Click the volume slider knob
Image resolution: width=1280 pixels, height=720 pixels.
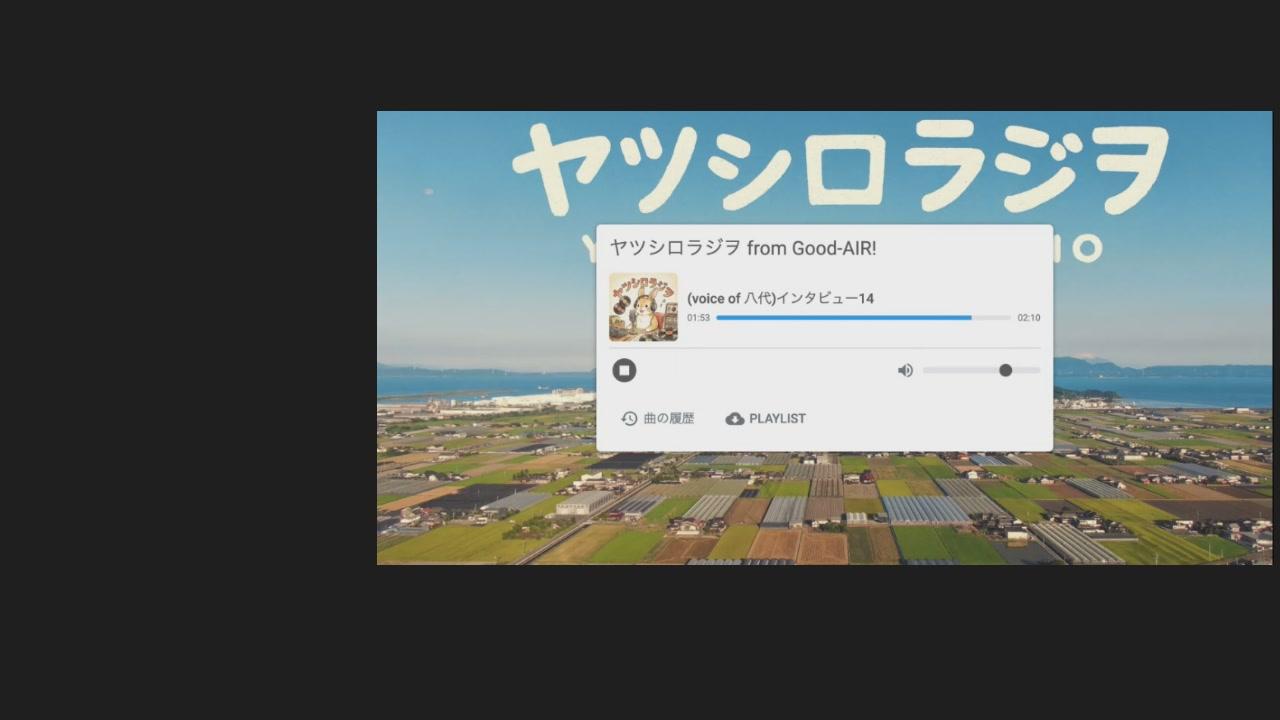(x=1005, y=370)
